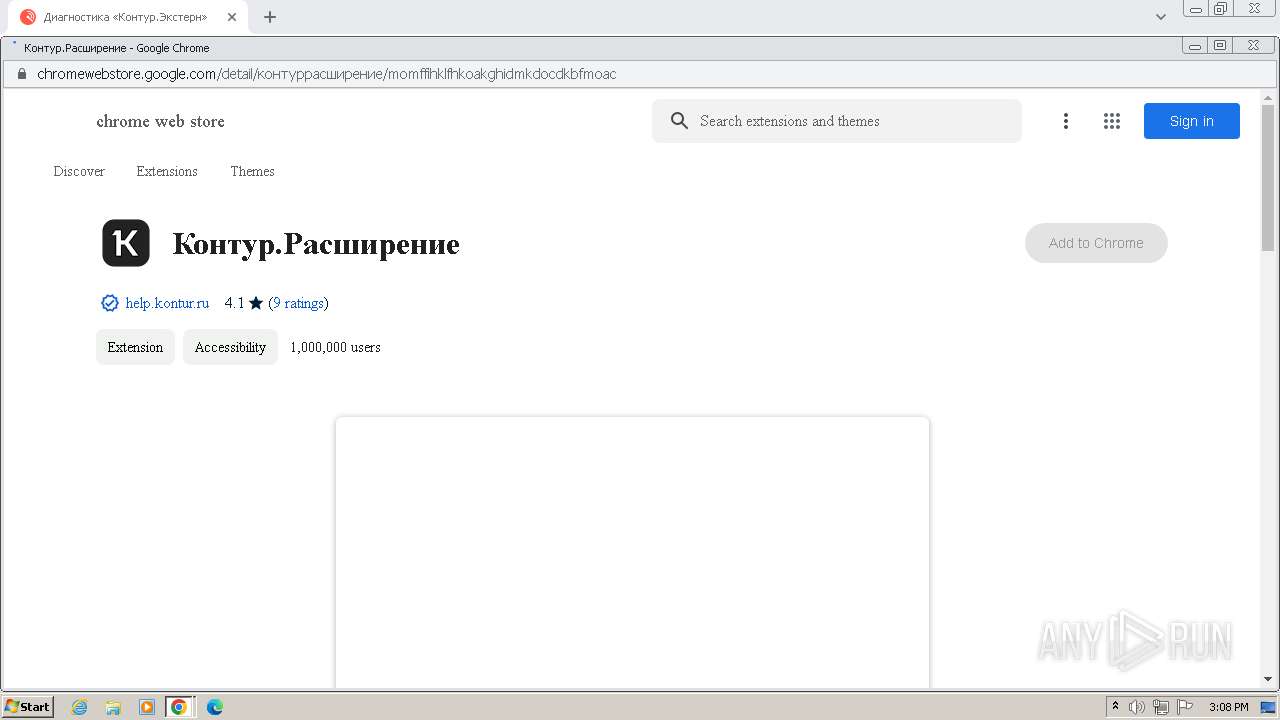Click the extension screenshot preview area

pos(632,552)
